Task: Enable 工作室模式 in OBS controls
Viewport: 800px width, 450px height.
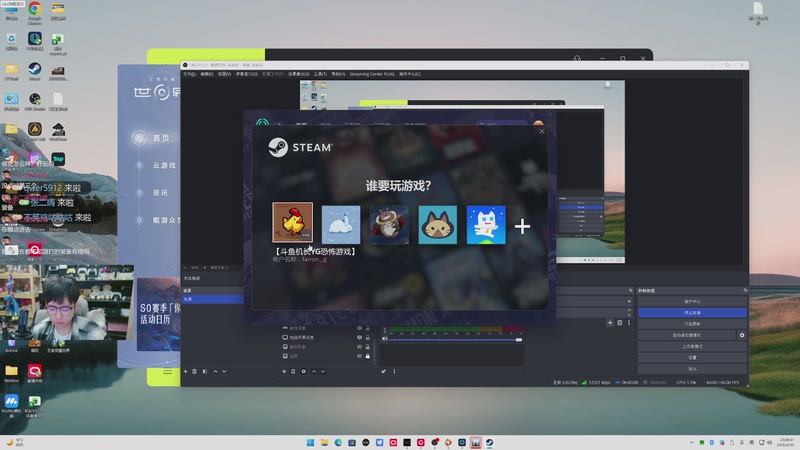Action: click(x=692, y=346)
